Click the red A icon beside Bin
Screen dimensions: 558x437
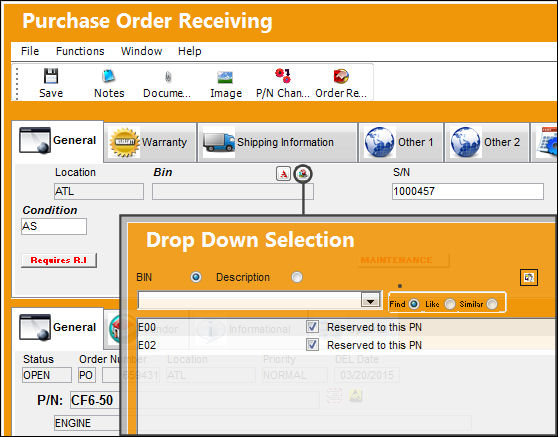284,174
